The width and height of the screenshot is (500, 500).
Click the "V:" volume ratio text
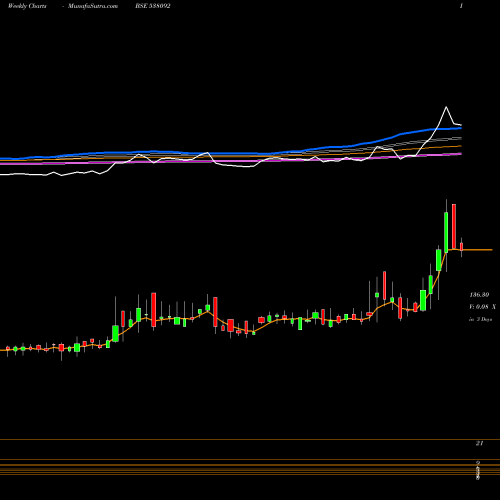[482, 307]
